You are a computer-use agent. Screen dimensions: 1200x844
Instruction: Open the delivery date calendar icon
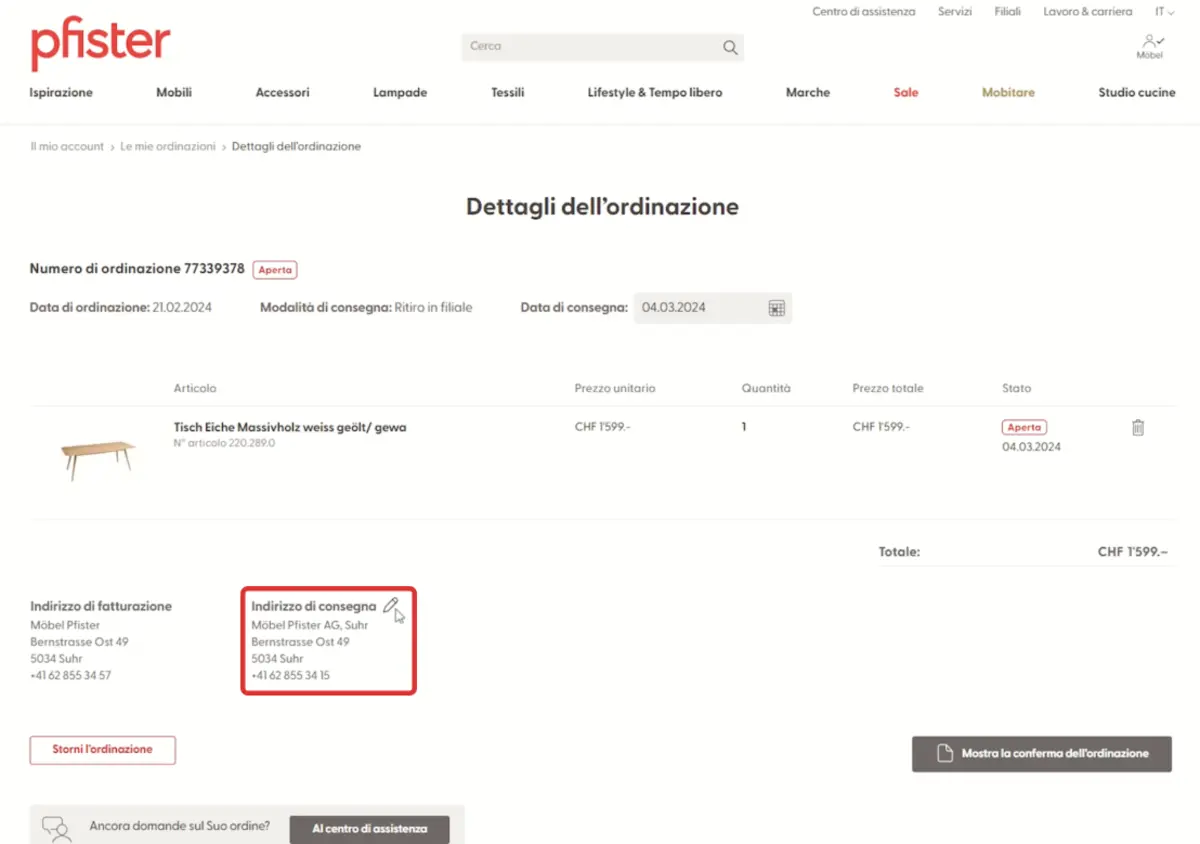click(x=776, y=308)
